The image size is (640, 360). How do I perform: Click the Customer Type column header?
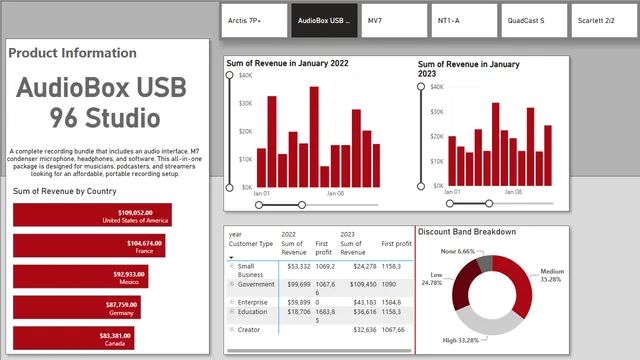(251, 244)
